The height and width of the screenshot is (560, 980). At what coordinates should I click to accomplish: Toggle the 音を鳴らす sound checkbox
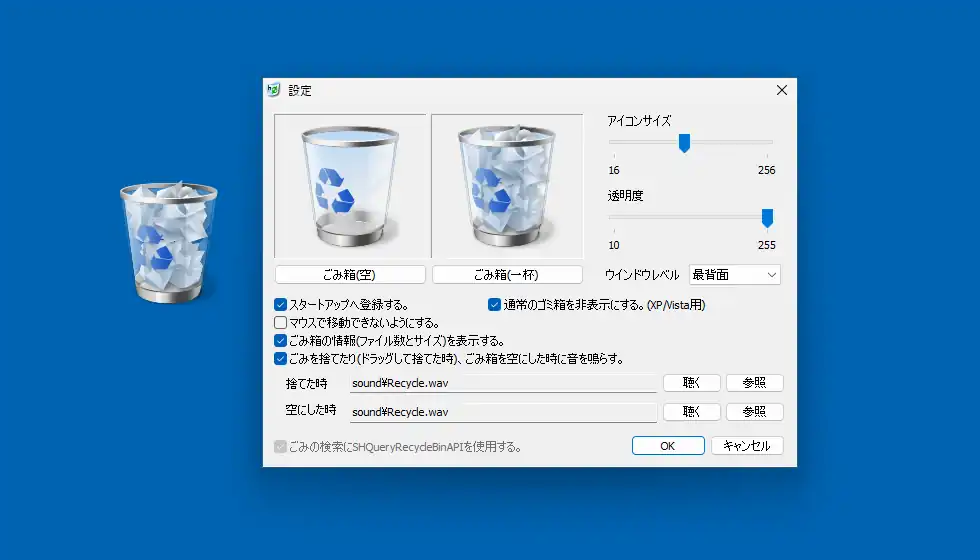[281, 359]
